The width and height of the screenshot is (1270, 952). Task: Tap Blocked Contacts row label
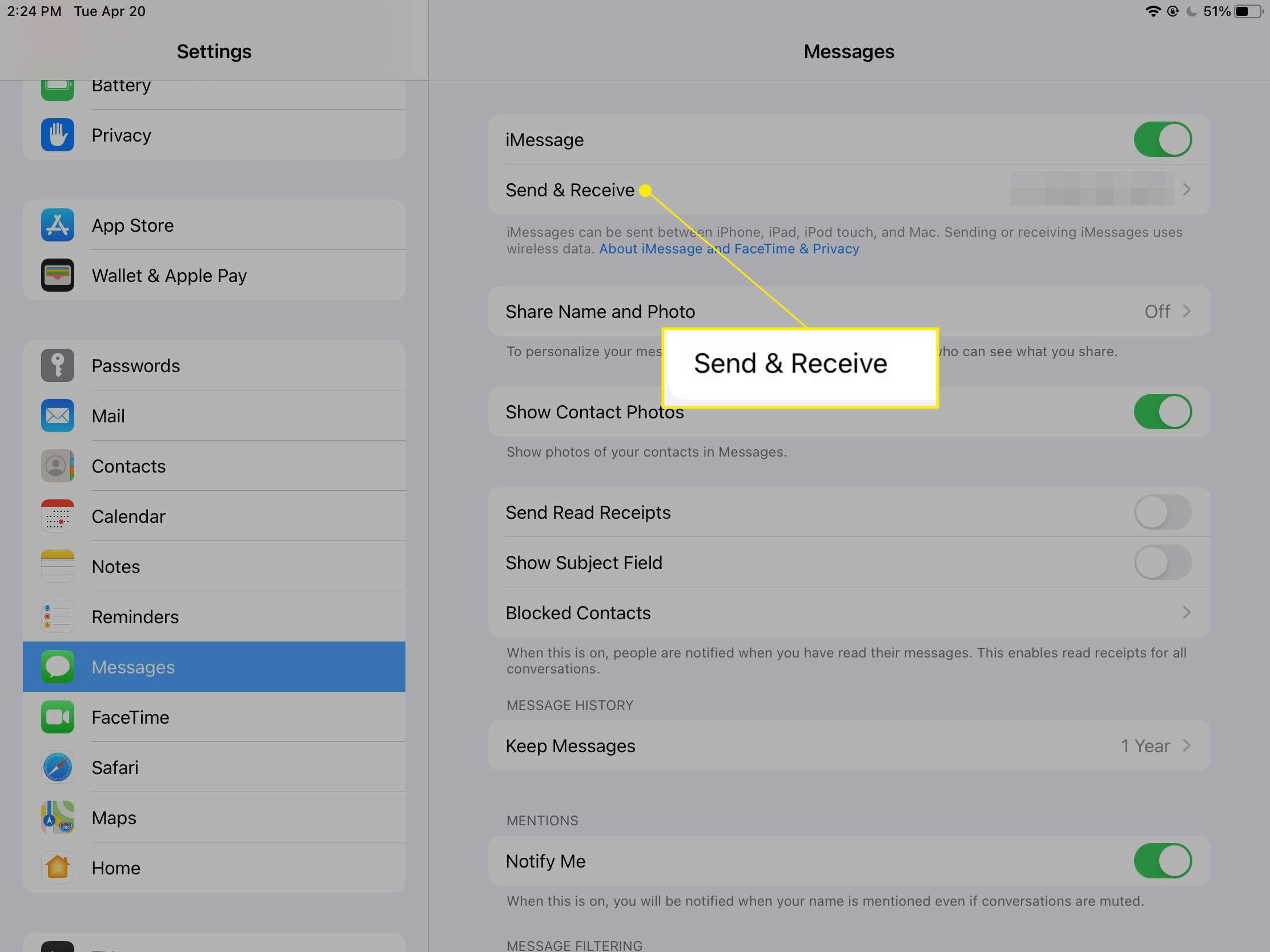coord(578,613)
